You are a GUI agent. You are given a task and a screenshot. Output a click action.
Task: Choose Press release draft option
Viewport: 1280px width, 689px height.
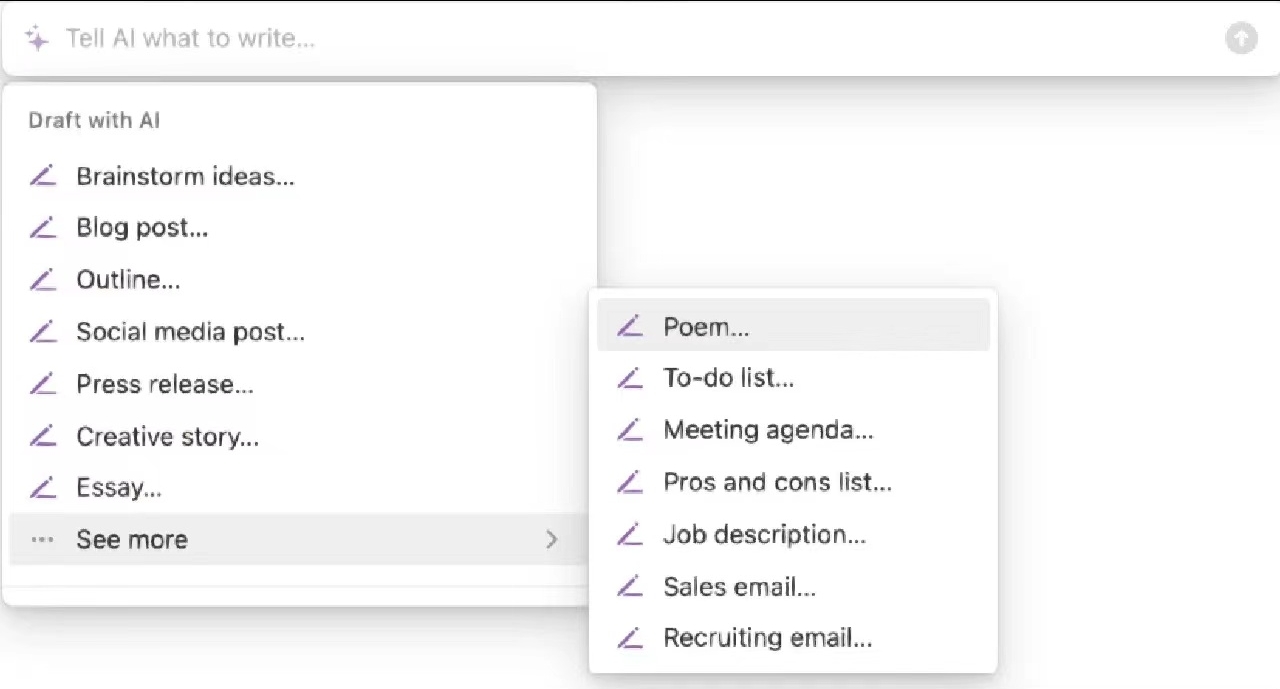click(165, 384)
